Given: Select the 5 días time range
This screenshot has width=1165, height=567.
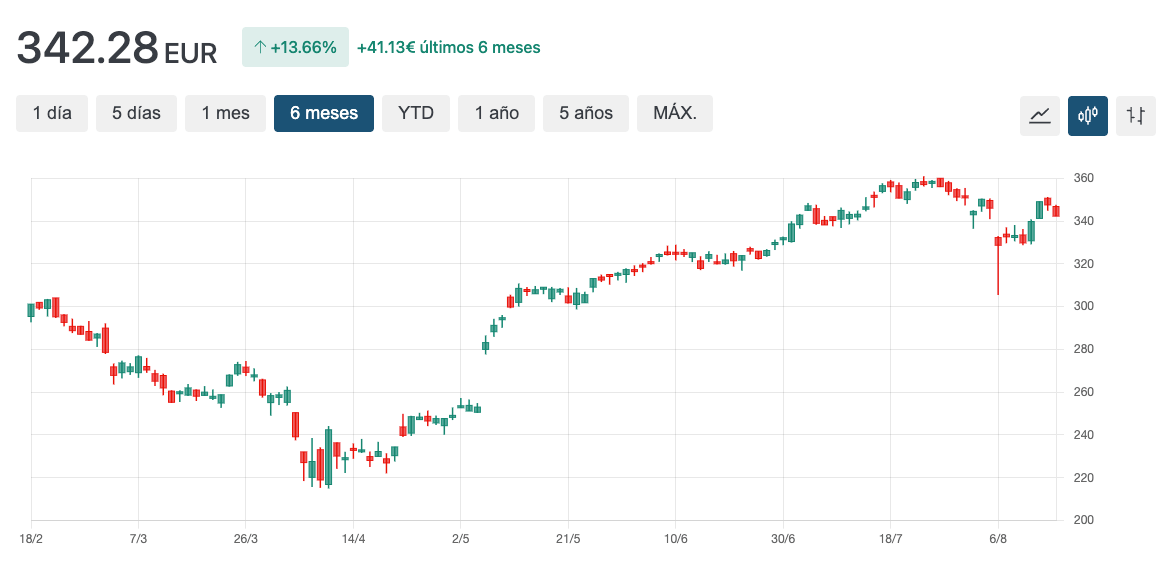Looking at the screenshot, I should point(137,114).
